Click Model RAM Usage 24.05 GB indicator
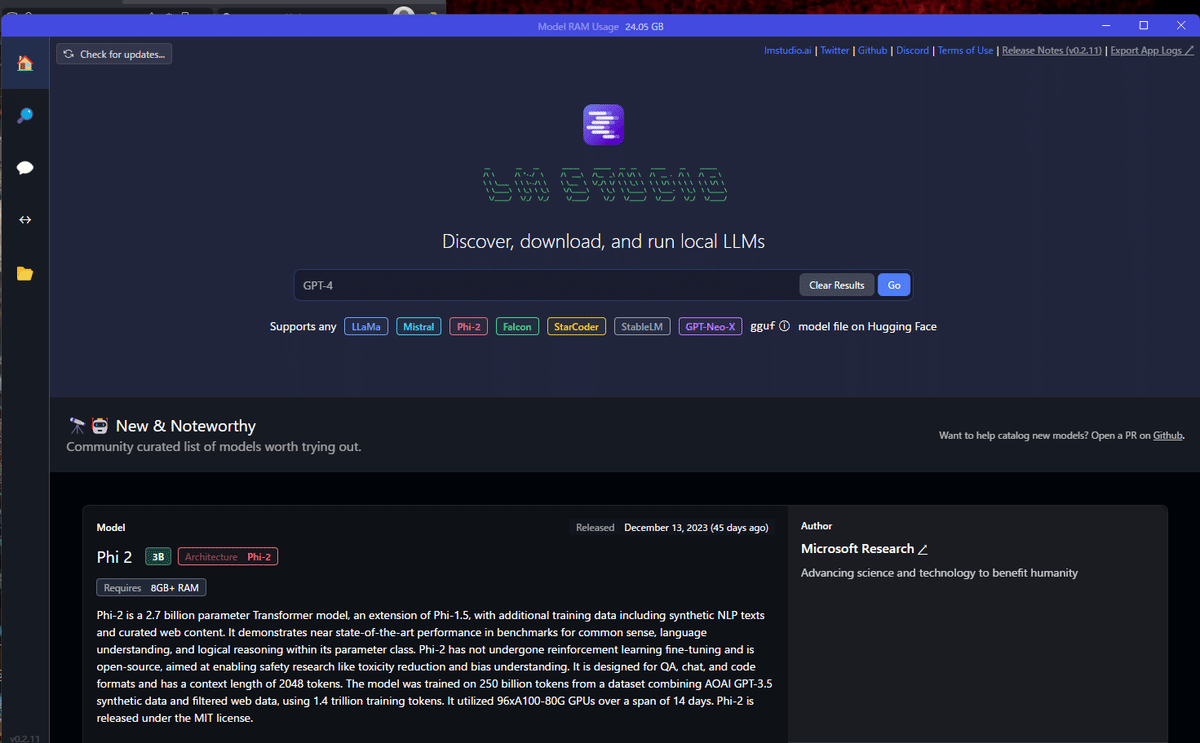The height and width of the screenshot is (743, 1200). 600,26
